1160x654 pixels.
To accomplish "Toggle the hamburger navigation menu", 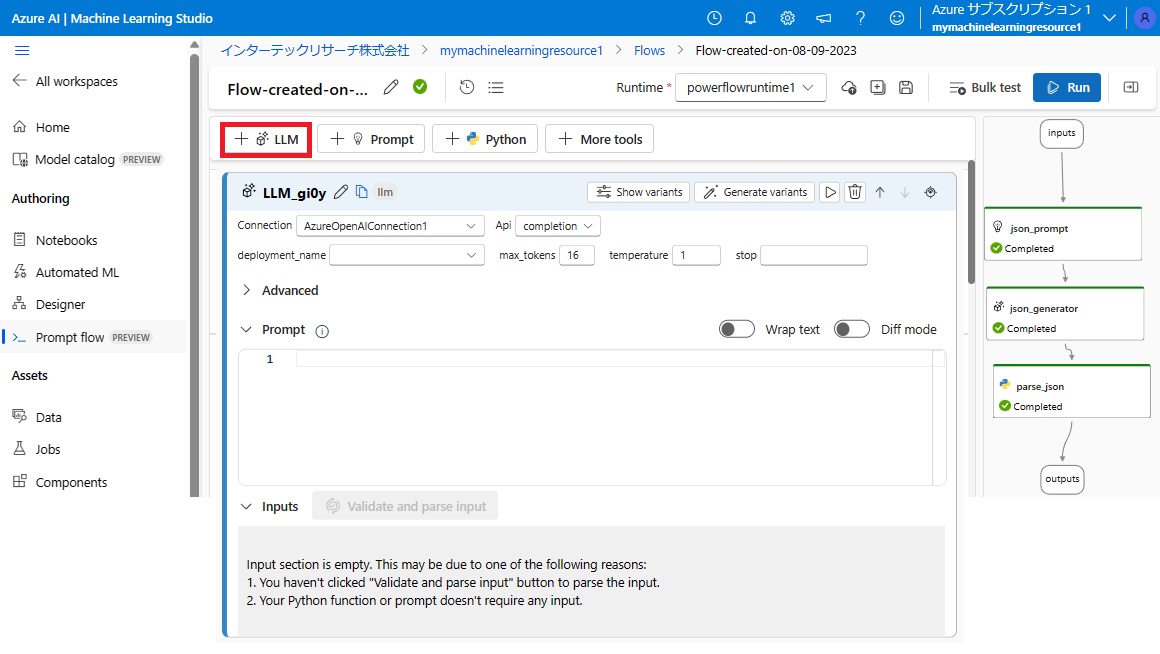I will coord(22,50).
